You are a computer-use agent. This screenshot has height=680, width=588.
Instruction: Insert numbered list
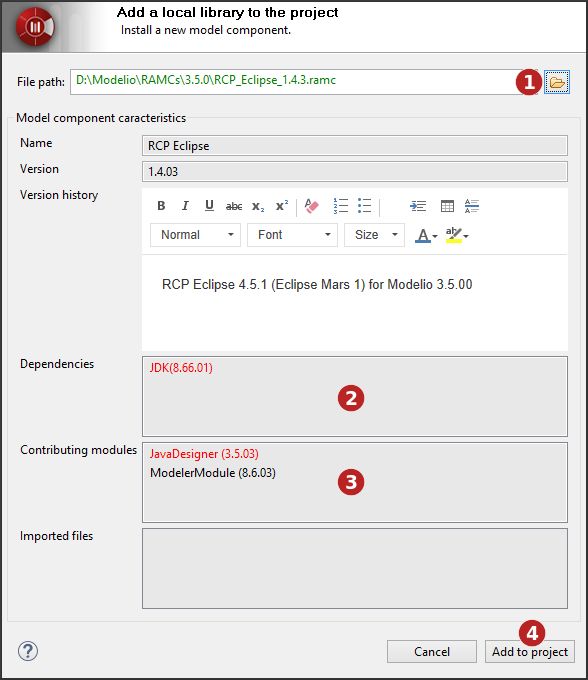point(341,206)
